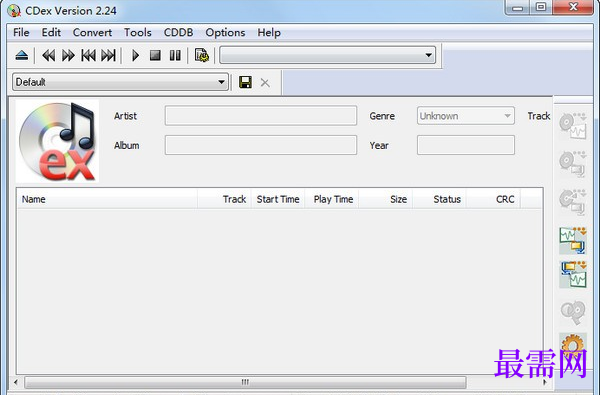Click the CDex album art thumbnail
Image resolution: width=606 pixels, height=395 pixels.
[57, 141]
